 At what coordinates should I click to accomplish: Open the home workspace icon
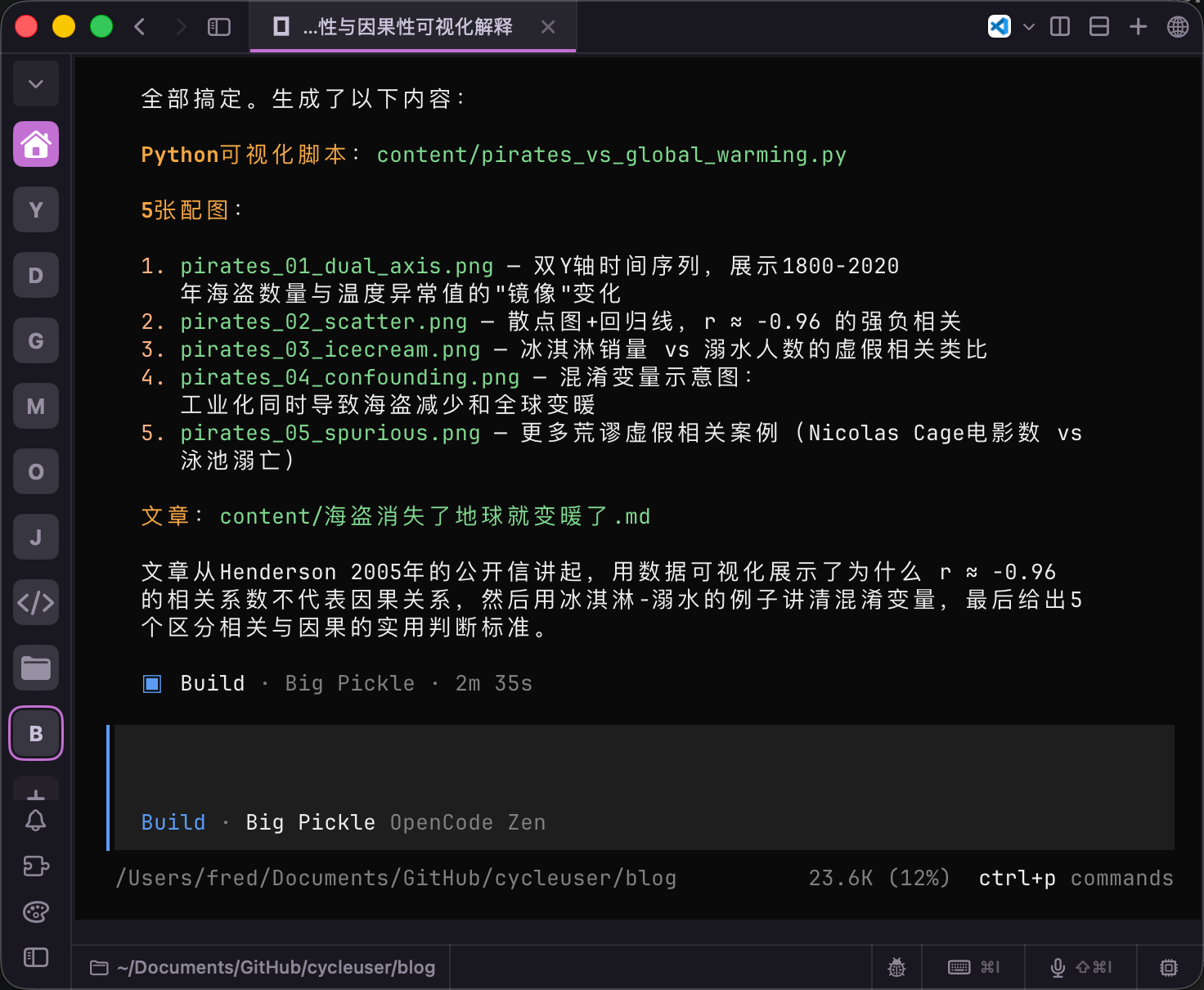pyautogui.click(x=36, y=145)
